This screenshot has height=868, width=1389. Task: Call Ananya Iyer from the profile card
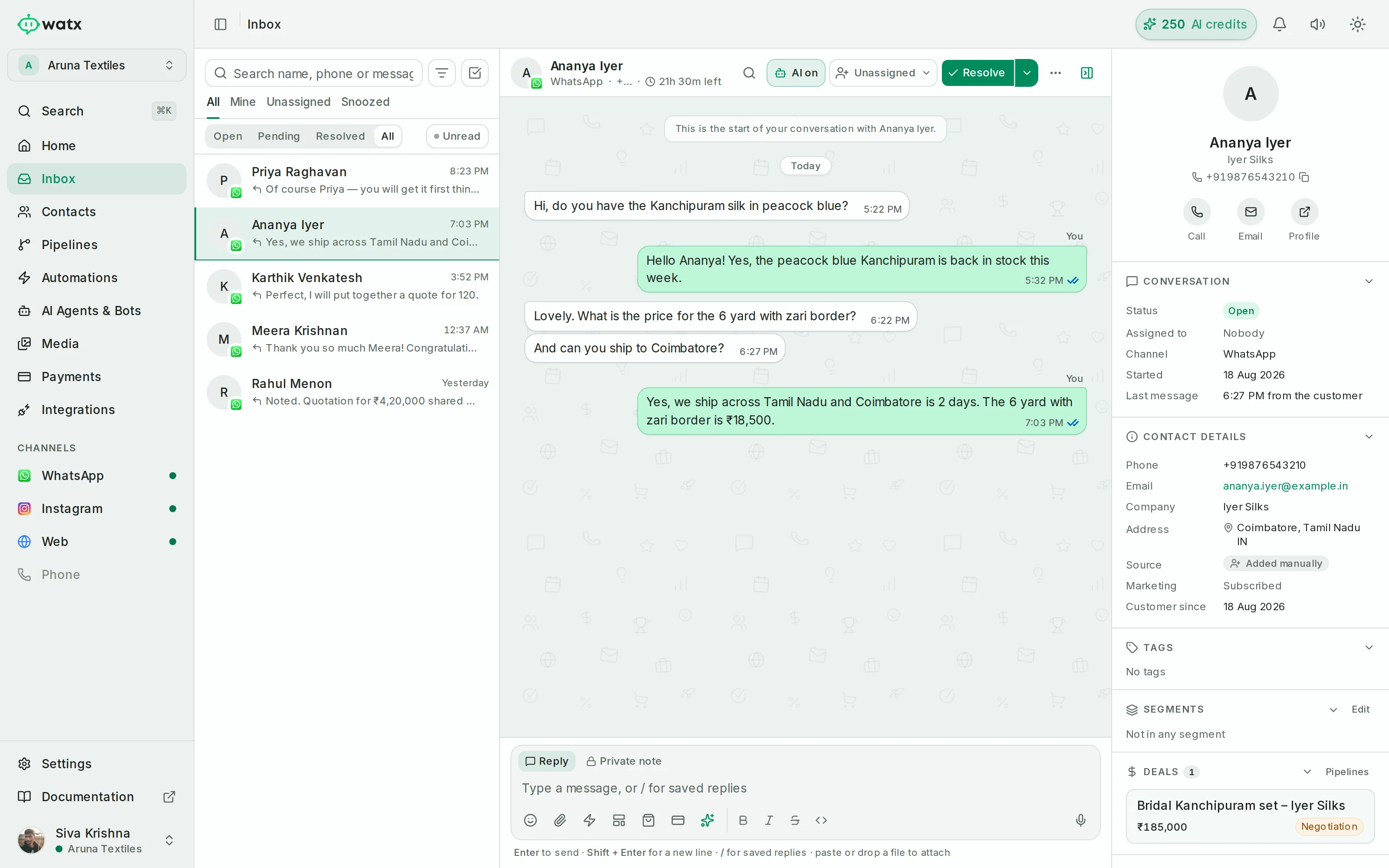(x=1197, y=212)
